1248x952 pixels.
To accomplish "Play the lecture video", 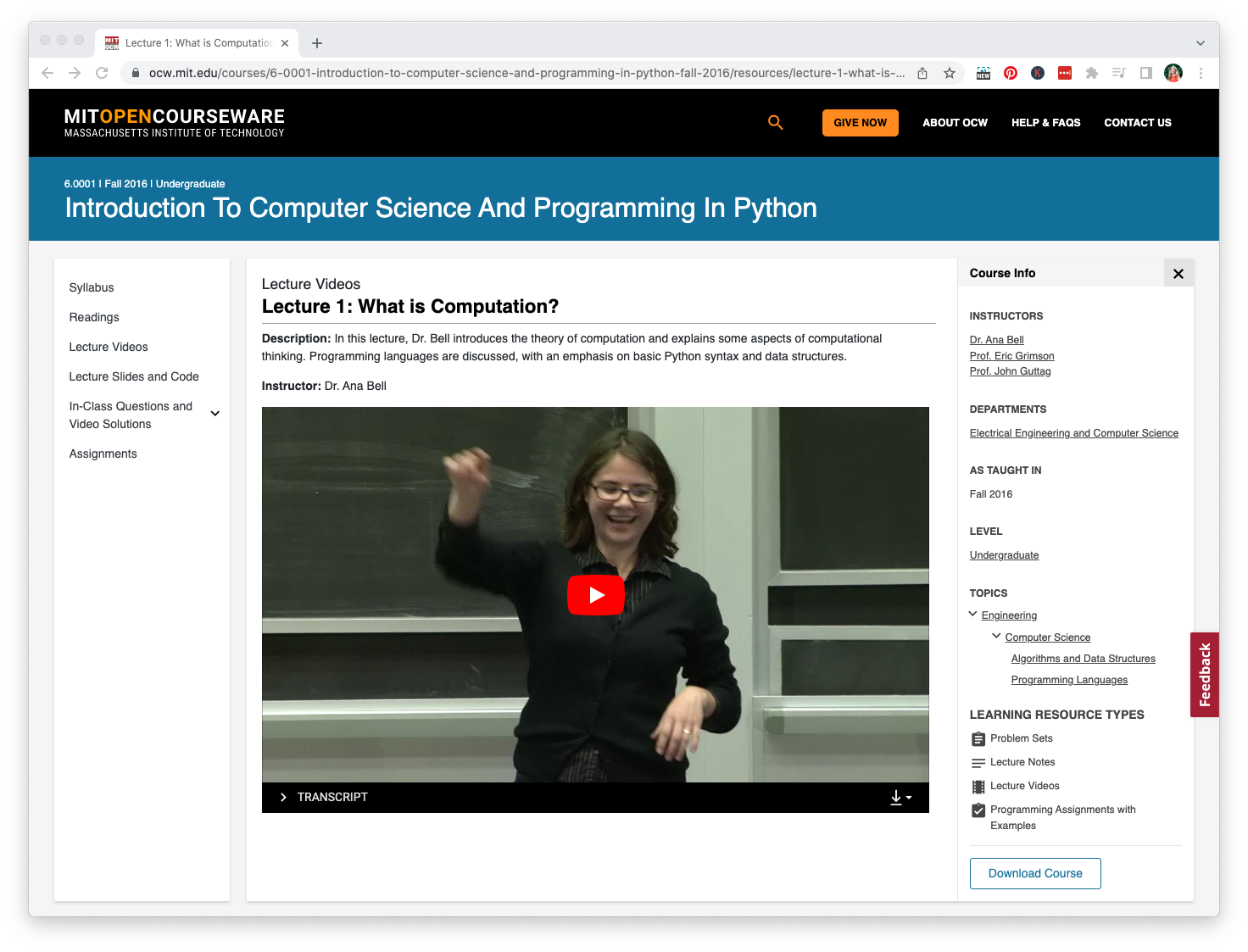I will coord(595,595).
